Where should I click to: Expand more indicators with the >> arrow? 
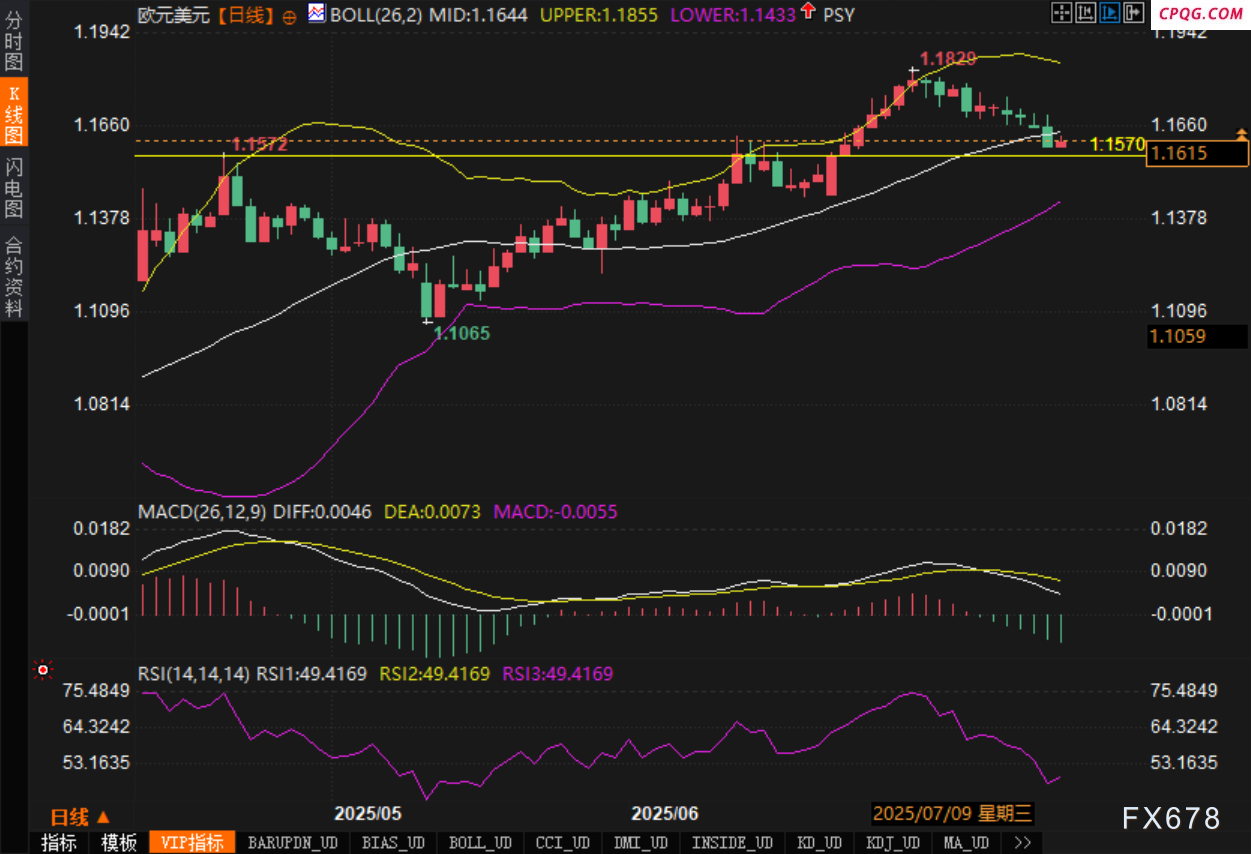1022,842
